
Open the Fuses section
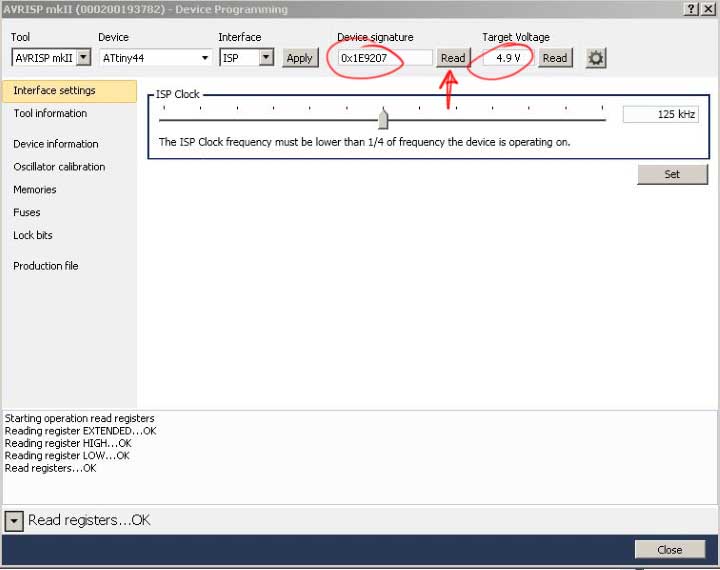pos(27,212)
